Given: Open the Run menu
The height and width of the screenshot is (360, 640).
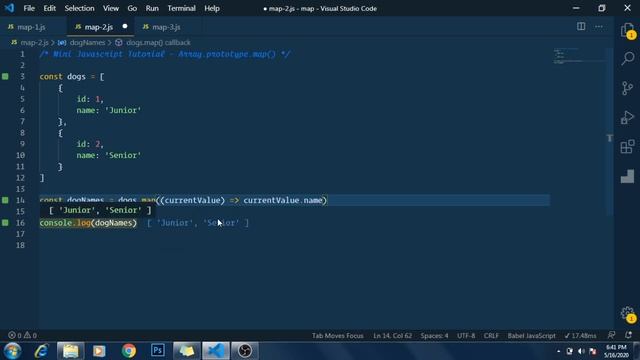Looking at the screenshot, I should pyautogui.click(x=152, y=8).
